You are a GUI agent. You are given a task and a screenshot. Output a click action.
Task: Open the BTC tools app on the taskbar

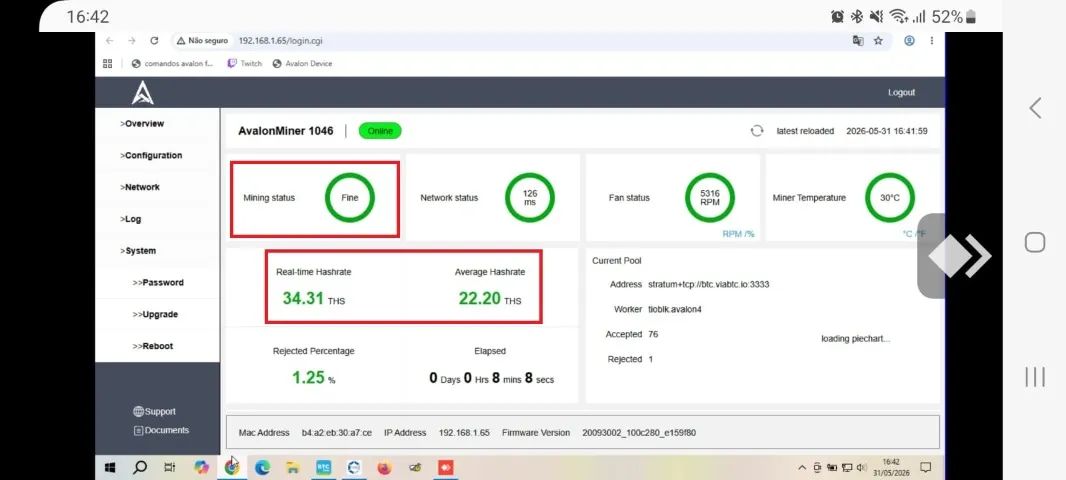coord(324,468)
